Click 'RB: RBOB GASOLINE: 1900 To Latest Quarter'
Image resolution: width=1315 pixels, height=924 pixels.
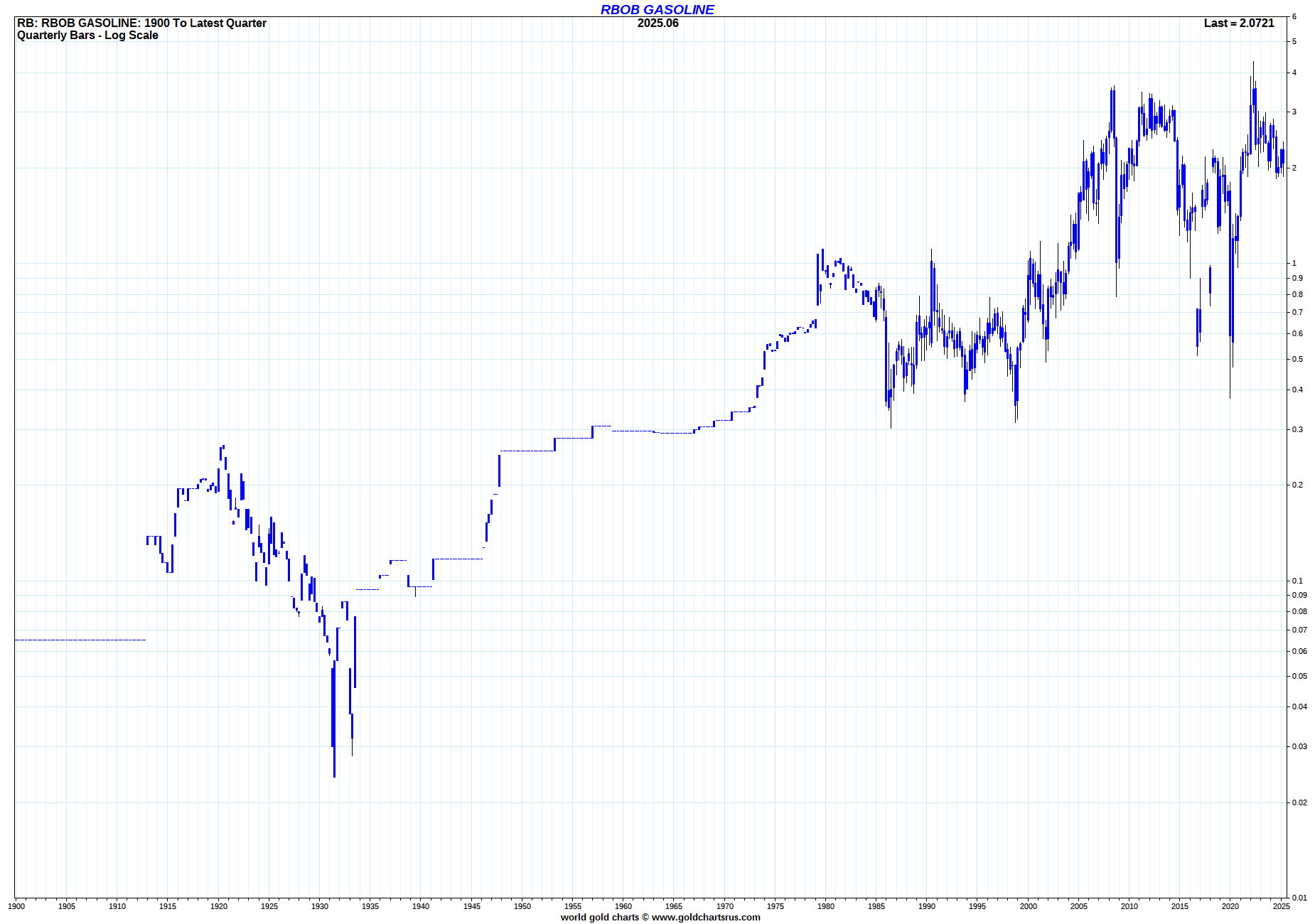(141, 23)
